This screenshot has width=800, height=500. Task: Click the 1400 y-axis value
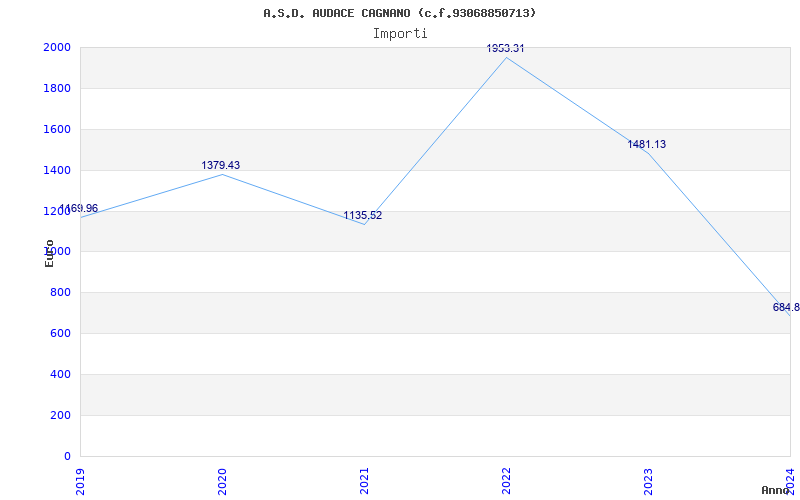coord(57,170)
